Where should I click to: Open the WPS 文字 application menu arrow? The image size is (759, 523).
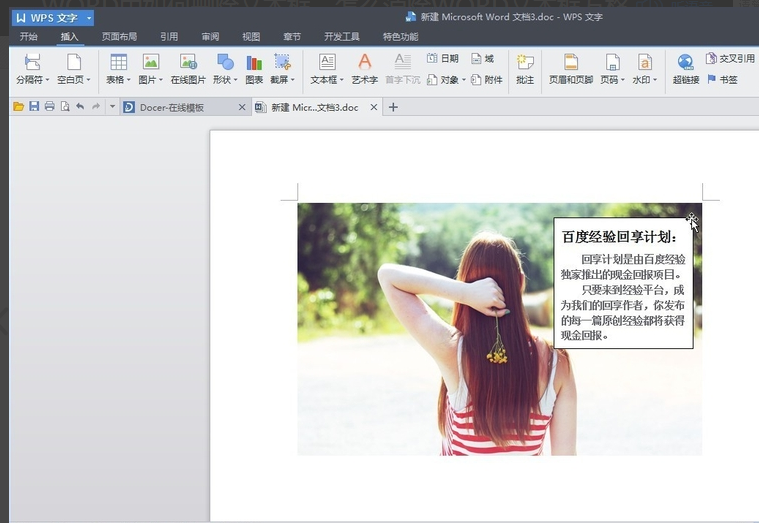88,18
